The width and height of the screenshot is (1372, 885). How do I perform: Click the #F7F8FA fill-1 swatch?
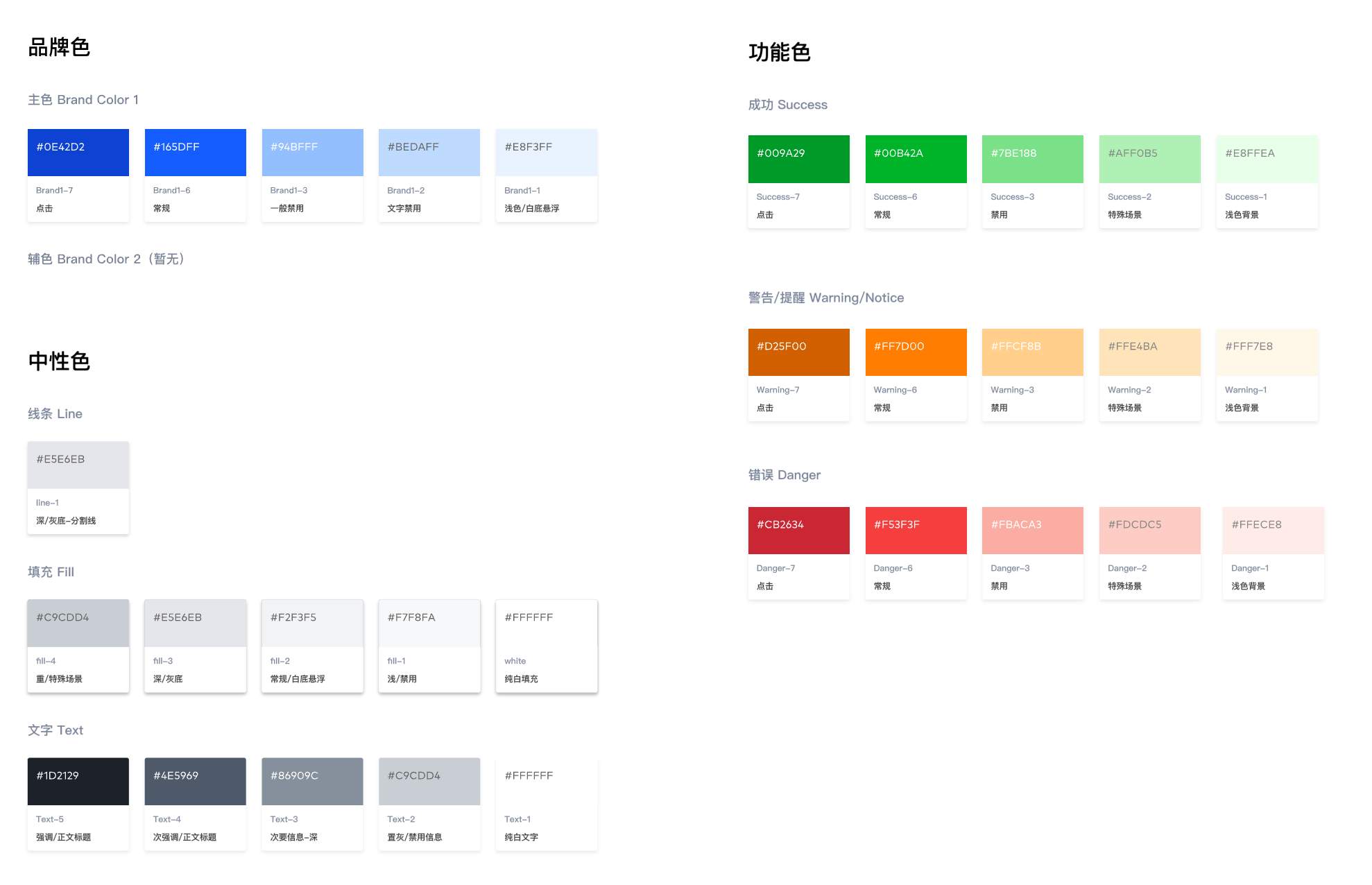[429, 624]
